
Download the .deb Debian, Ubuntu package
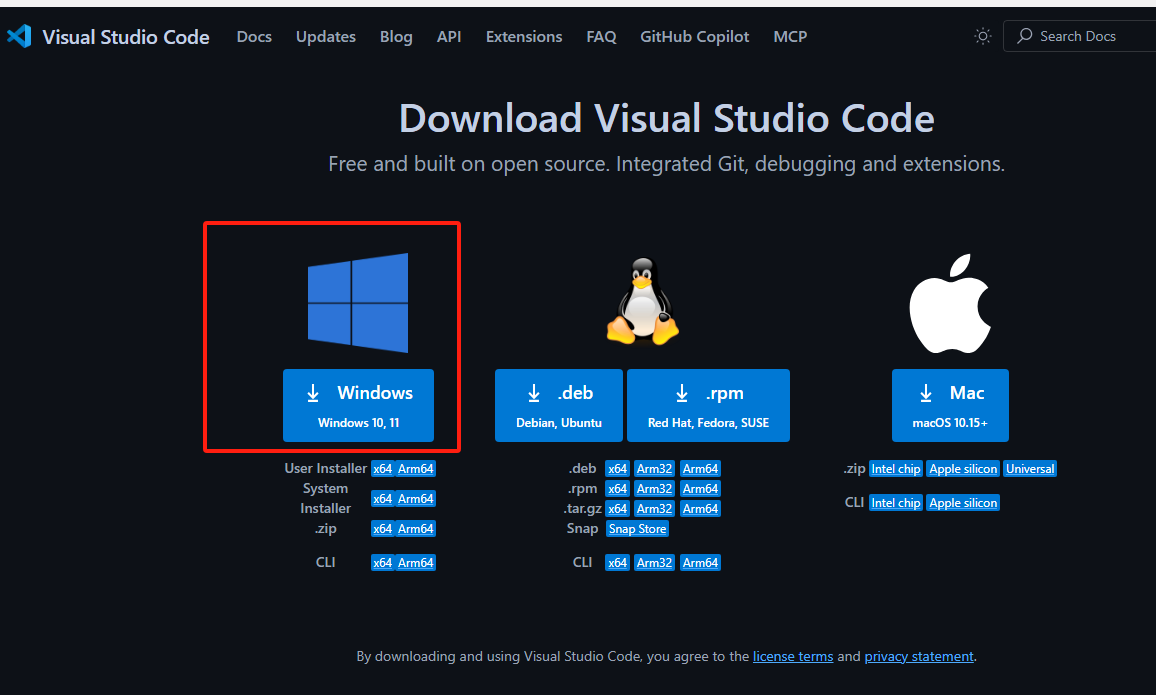pos(559,405)
